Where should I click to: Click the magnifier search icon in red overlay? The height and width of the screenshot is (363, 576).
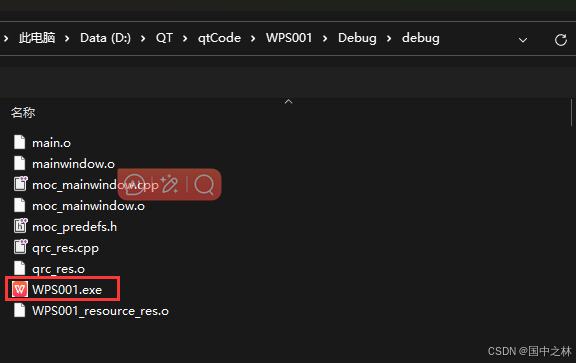[x=204, y=184]
